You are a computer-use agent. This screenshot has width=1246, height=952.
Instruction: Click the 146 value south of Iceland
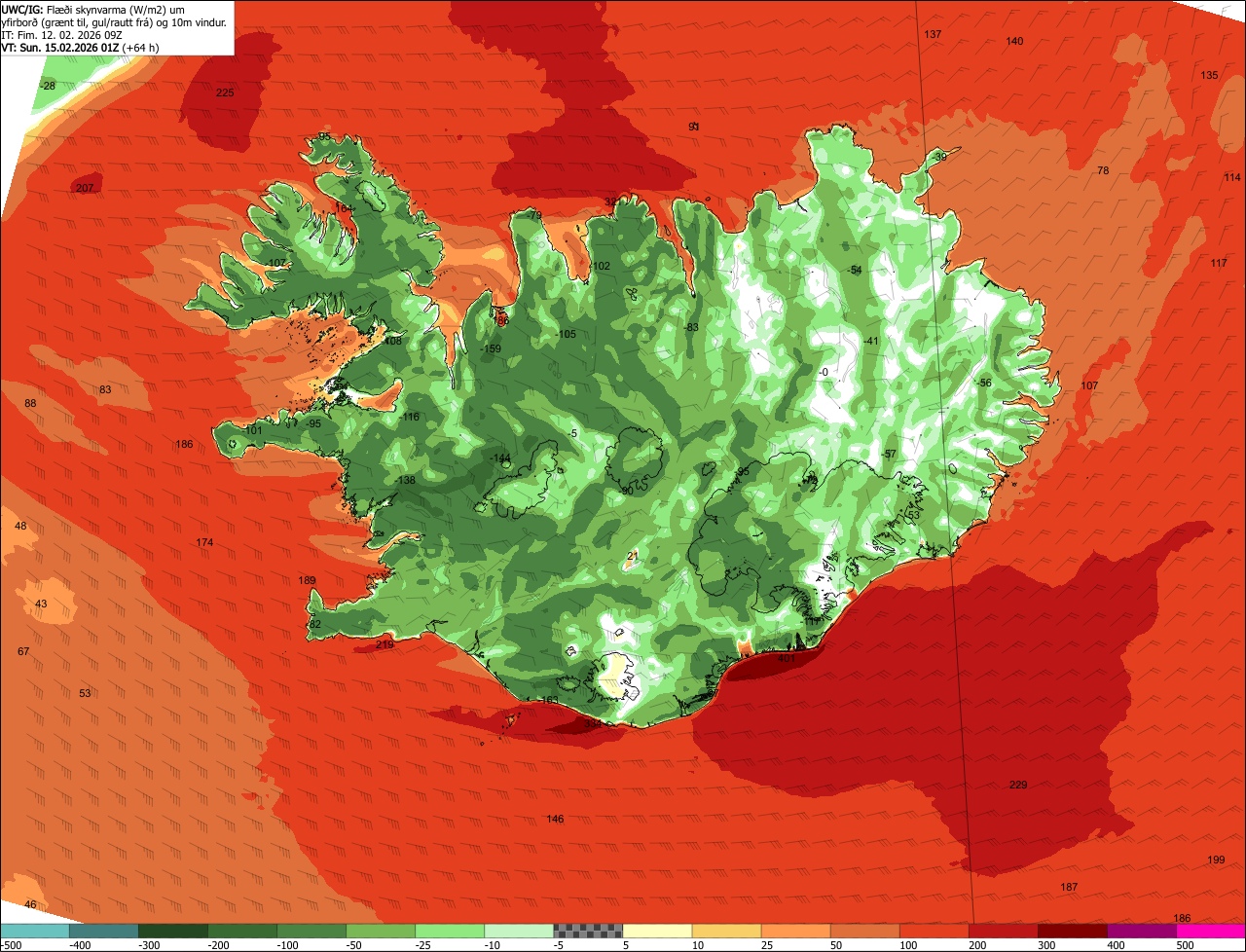(555, 819)
